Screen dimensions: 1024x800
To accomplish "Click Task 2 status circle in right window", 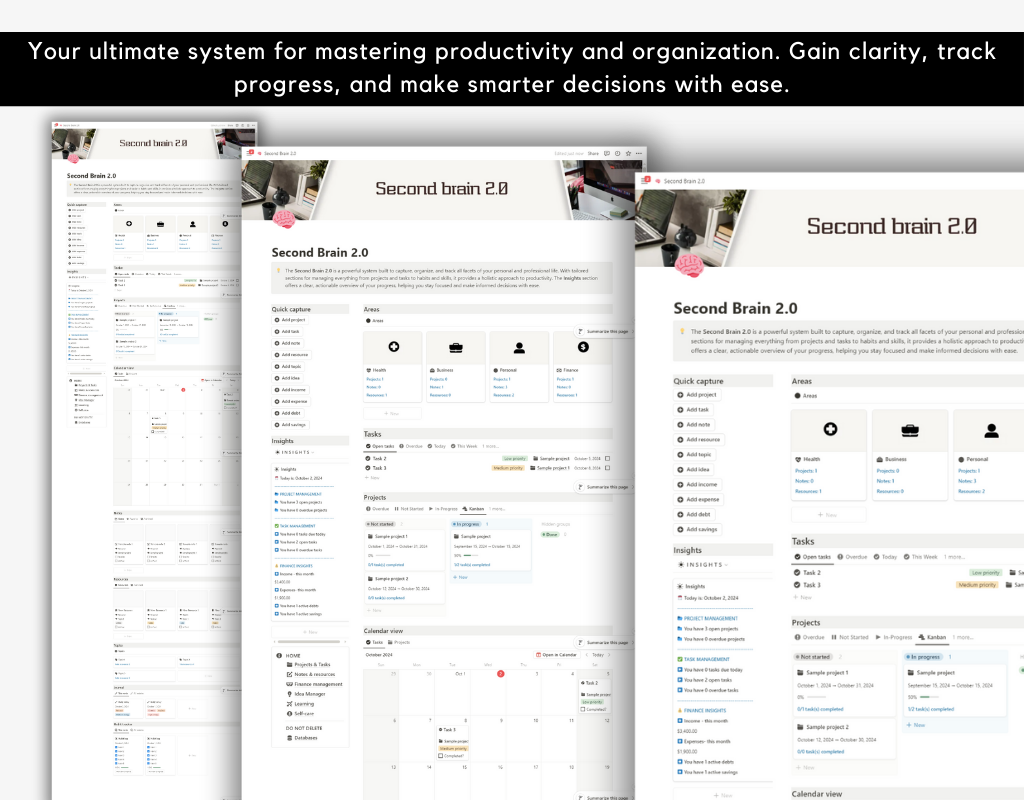I will pyautogui.click(x=797, y=572).
